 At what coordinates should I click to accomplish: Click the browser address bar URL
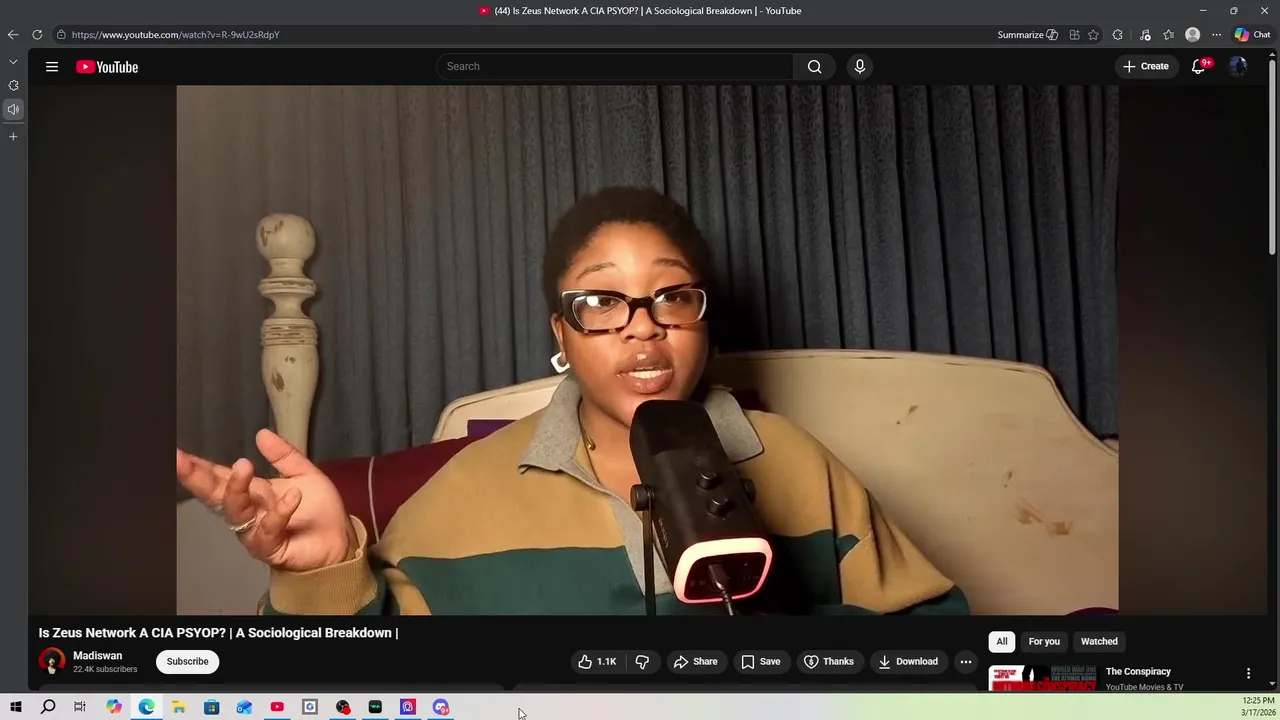(x=175, y=35)
